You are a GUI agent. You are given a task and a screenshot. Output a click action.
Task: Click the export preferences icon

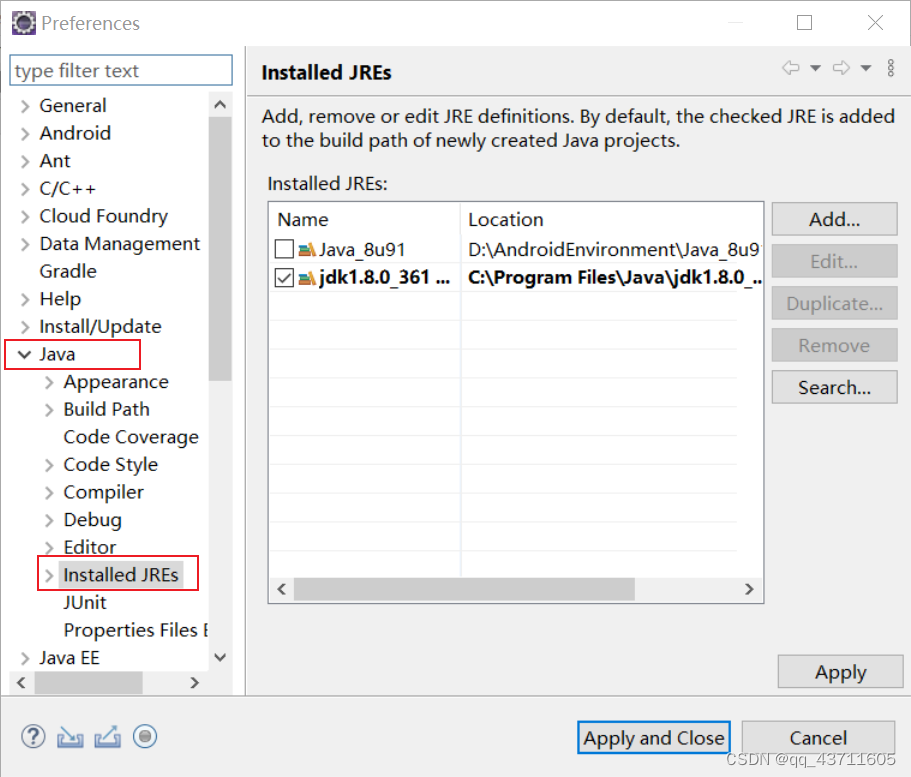(106, 737)
